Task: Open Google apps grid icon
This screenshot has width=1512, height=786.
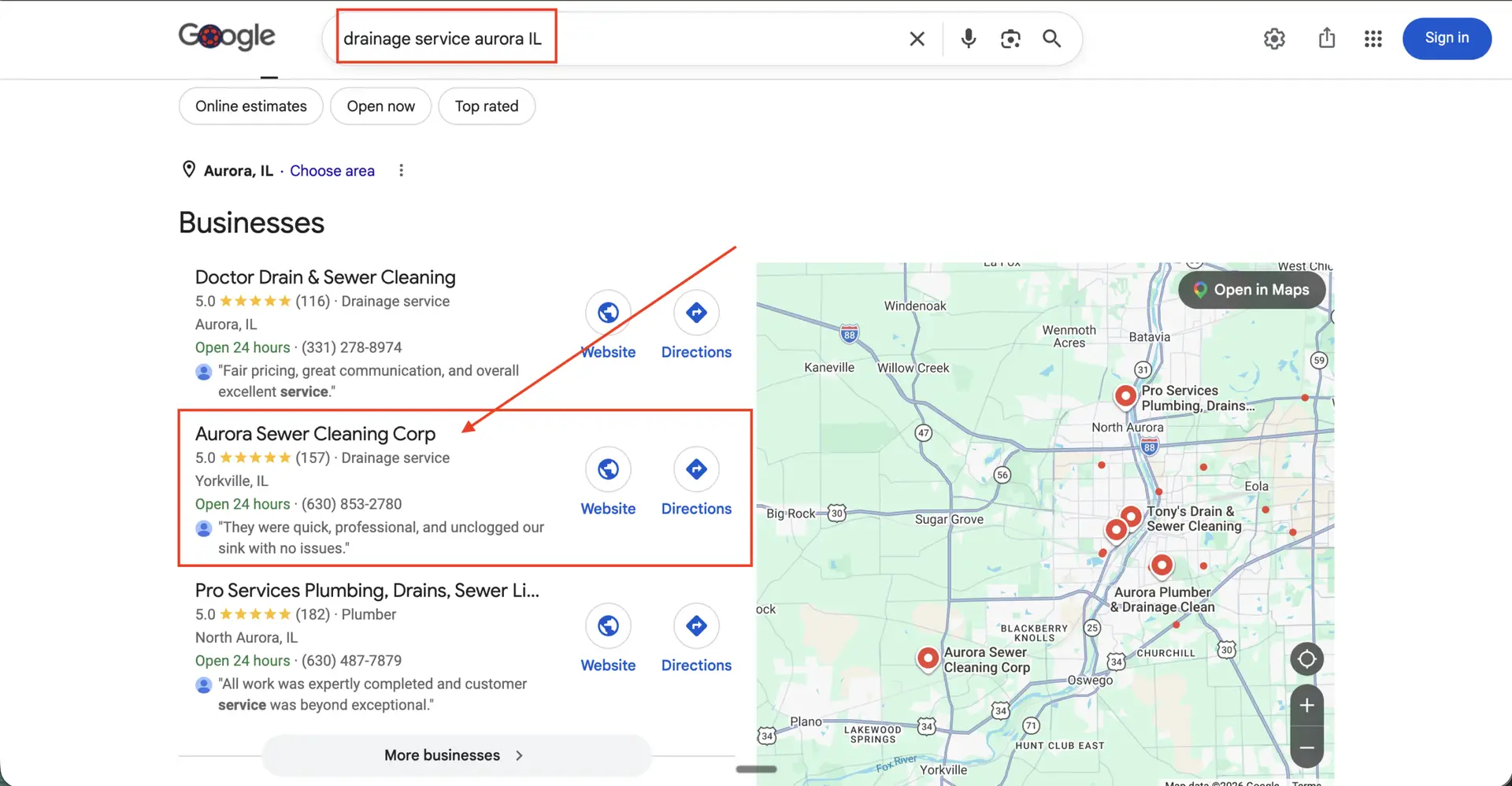Action: [x=1373, y=39]
